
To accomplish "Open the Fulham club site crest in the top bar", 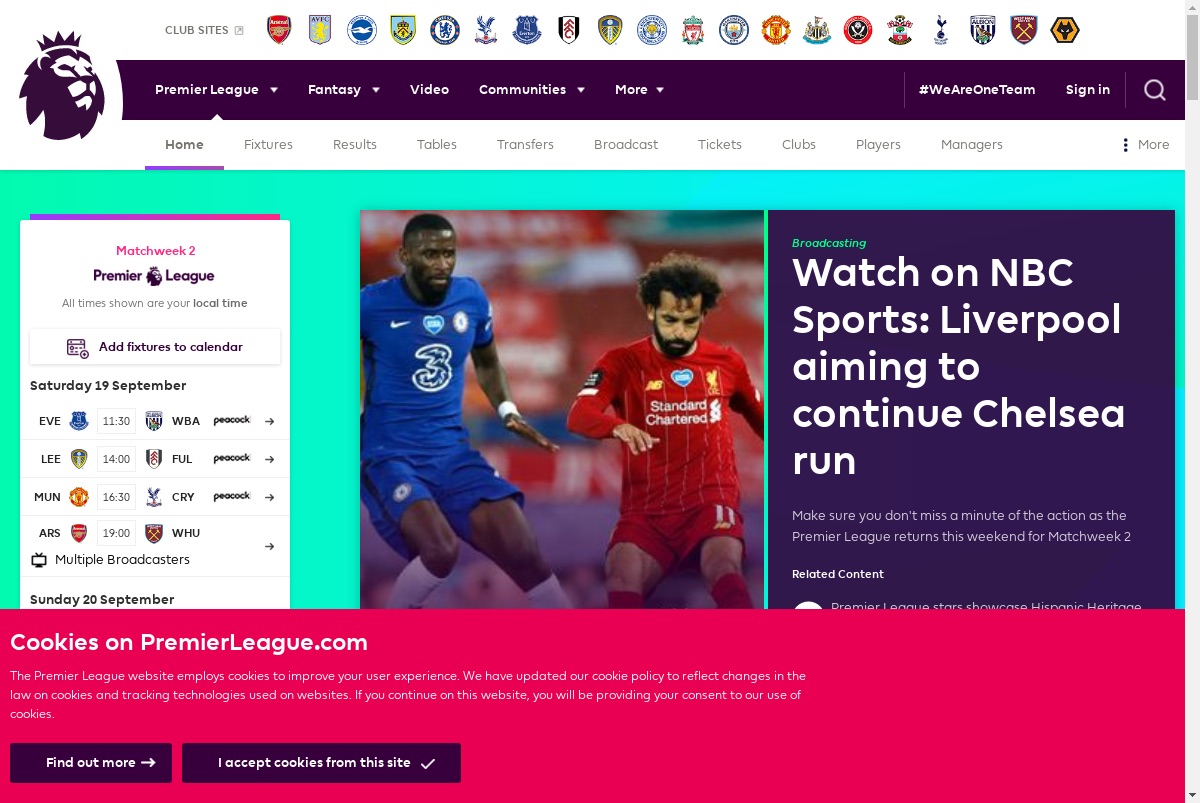I will point(569,30).
